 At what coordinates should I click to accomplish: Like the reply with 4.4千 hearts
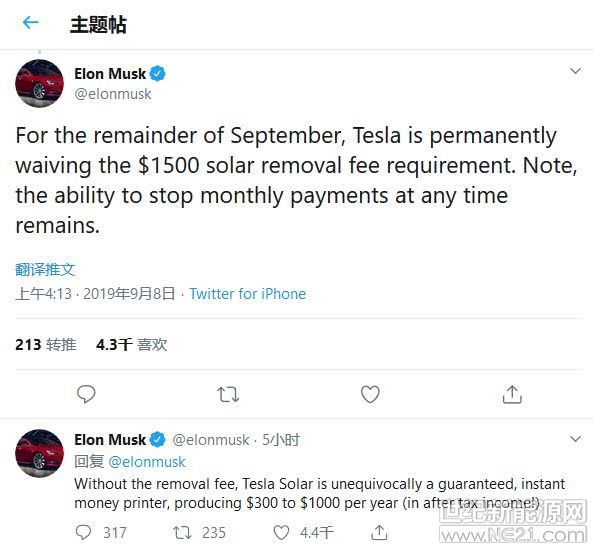coord(281,533)
